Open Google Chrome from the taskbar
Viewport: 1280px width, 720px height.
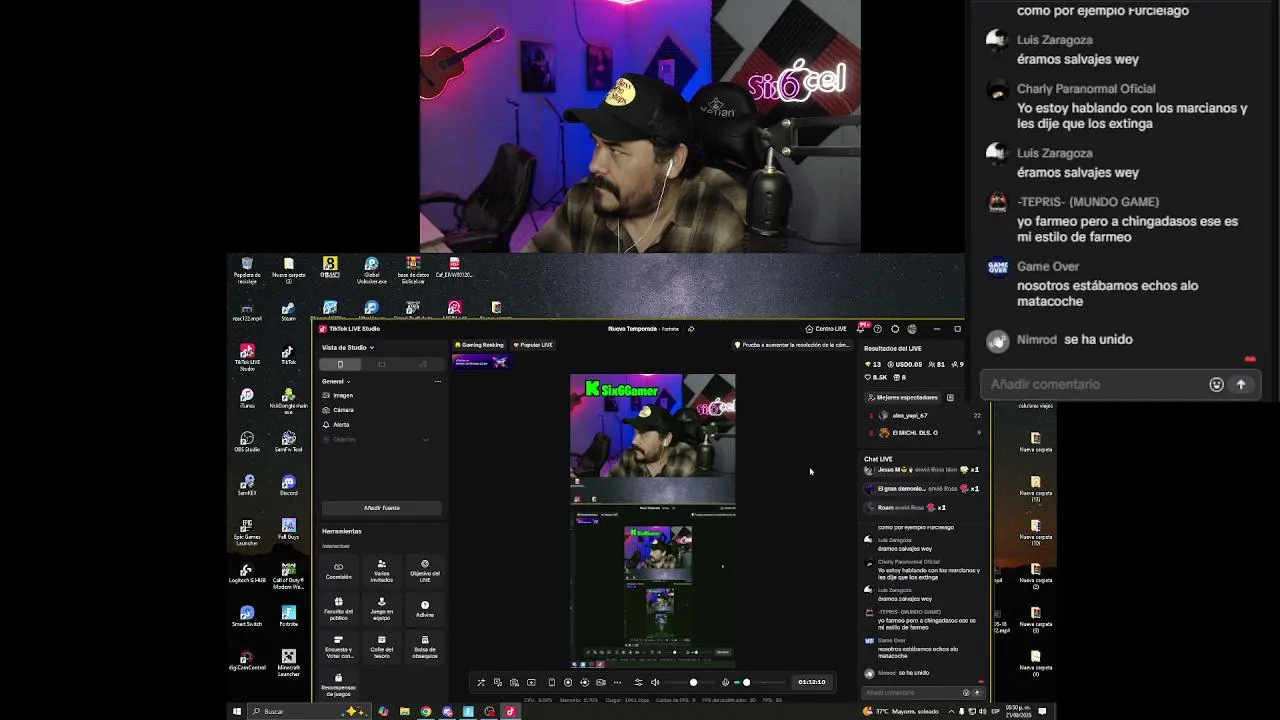click(x=426, y=712)
